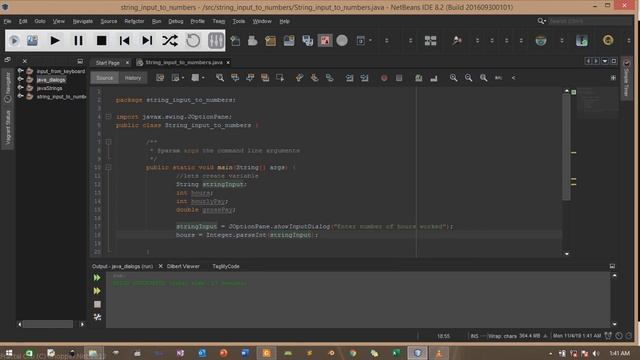Click the Projects panel horizontal scrollbar
The height and width of the screenshot is (360, 640).
[48, 324]
